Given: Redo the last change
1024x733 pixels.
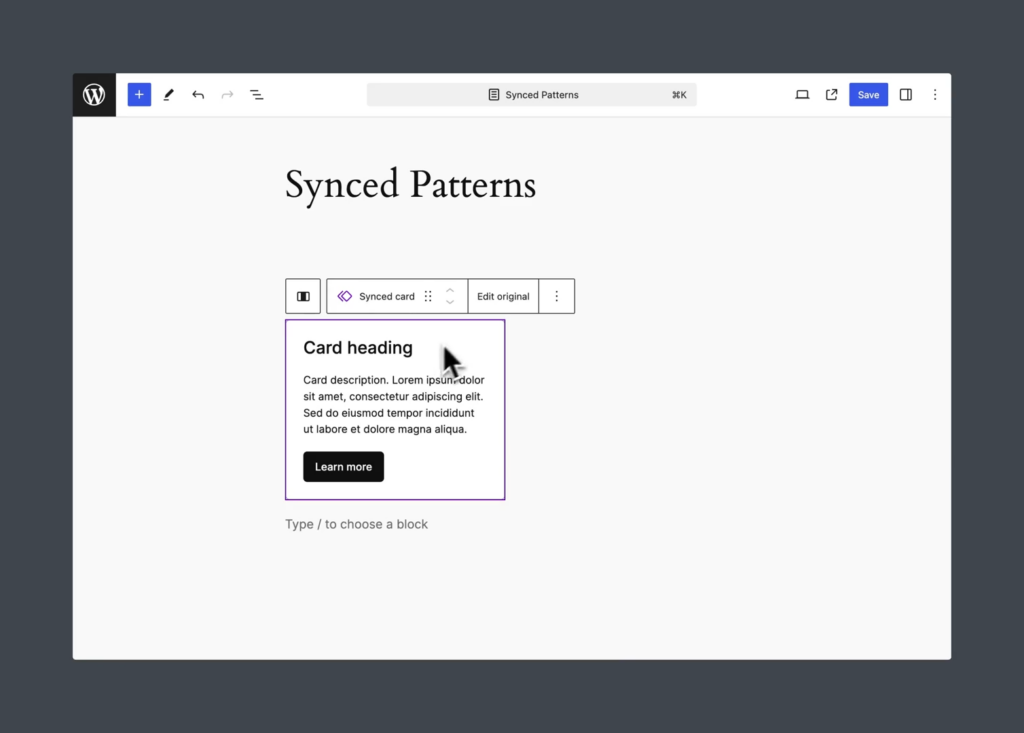Looking at the screenshot, I should pyautogui.click(x=227, y=94).
